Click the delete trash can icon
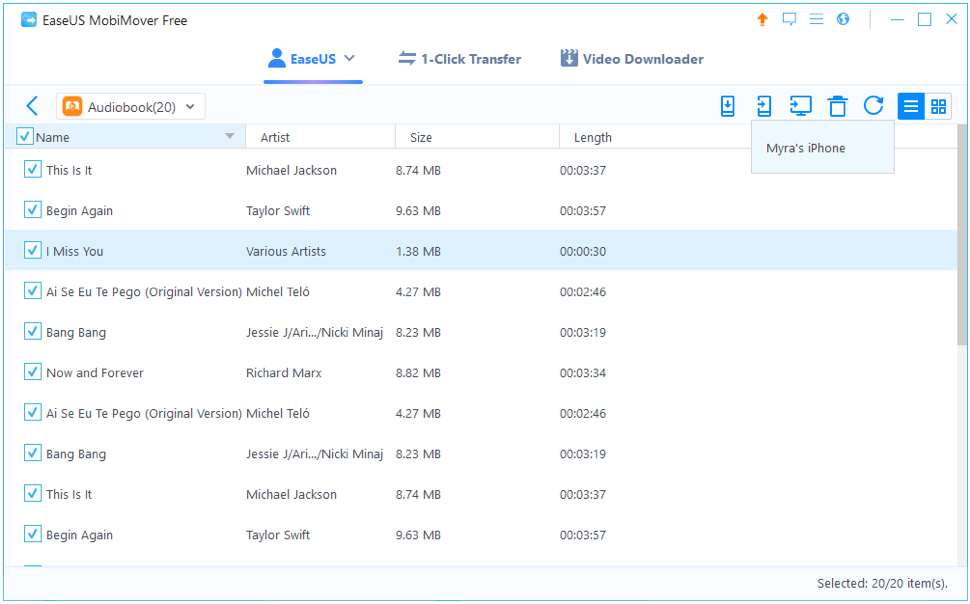This screenshot has height=604, width=970. (x=838, y=106)
